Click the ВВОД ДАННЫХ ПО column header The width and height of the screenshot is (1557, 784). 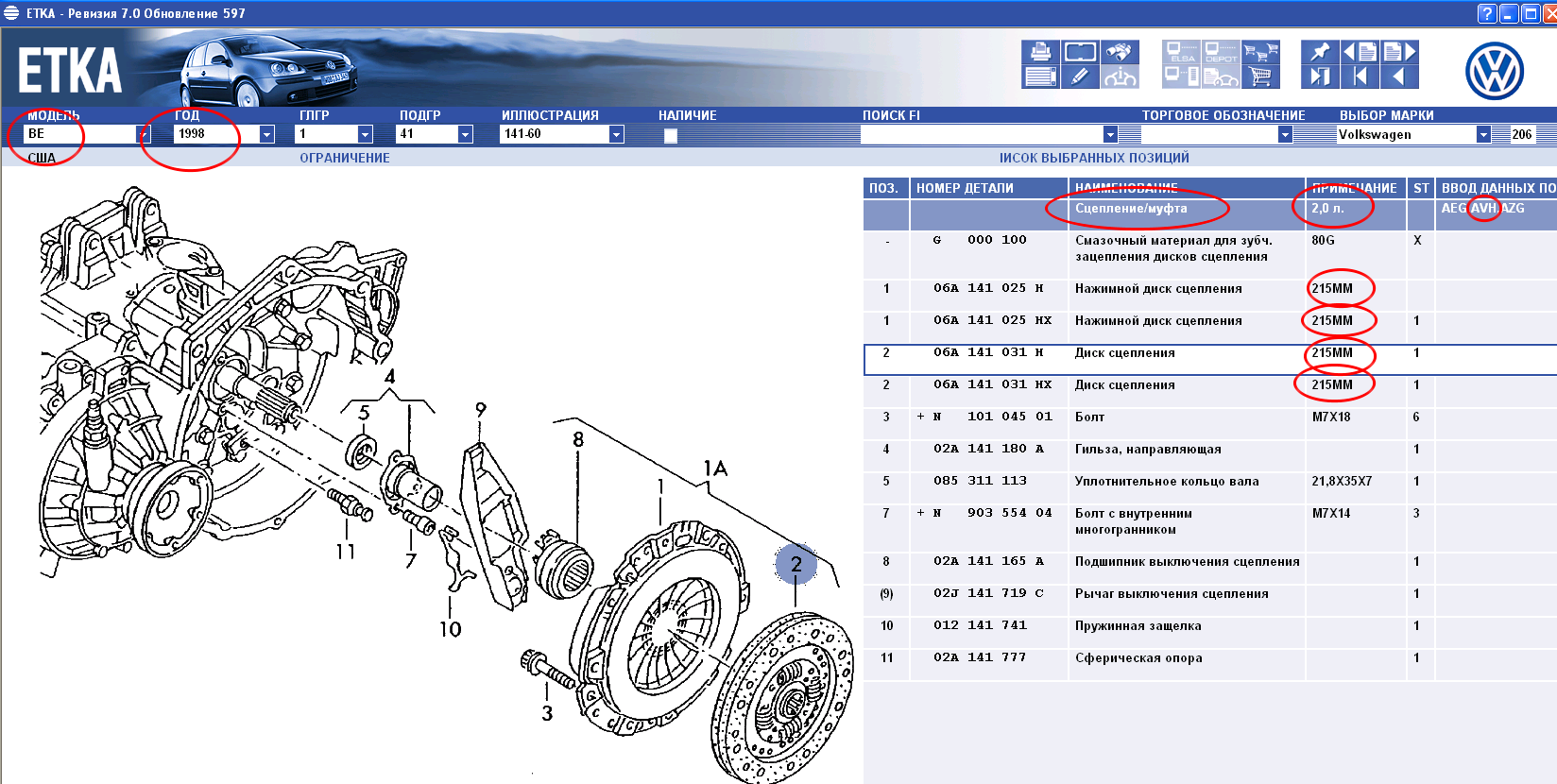[x=1497, y=188]
